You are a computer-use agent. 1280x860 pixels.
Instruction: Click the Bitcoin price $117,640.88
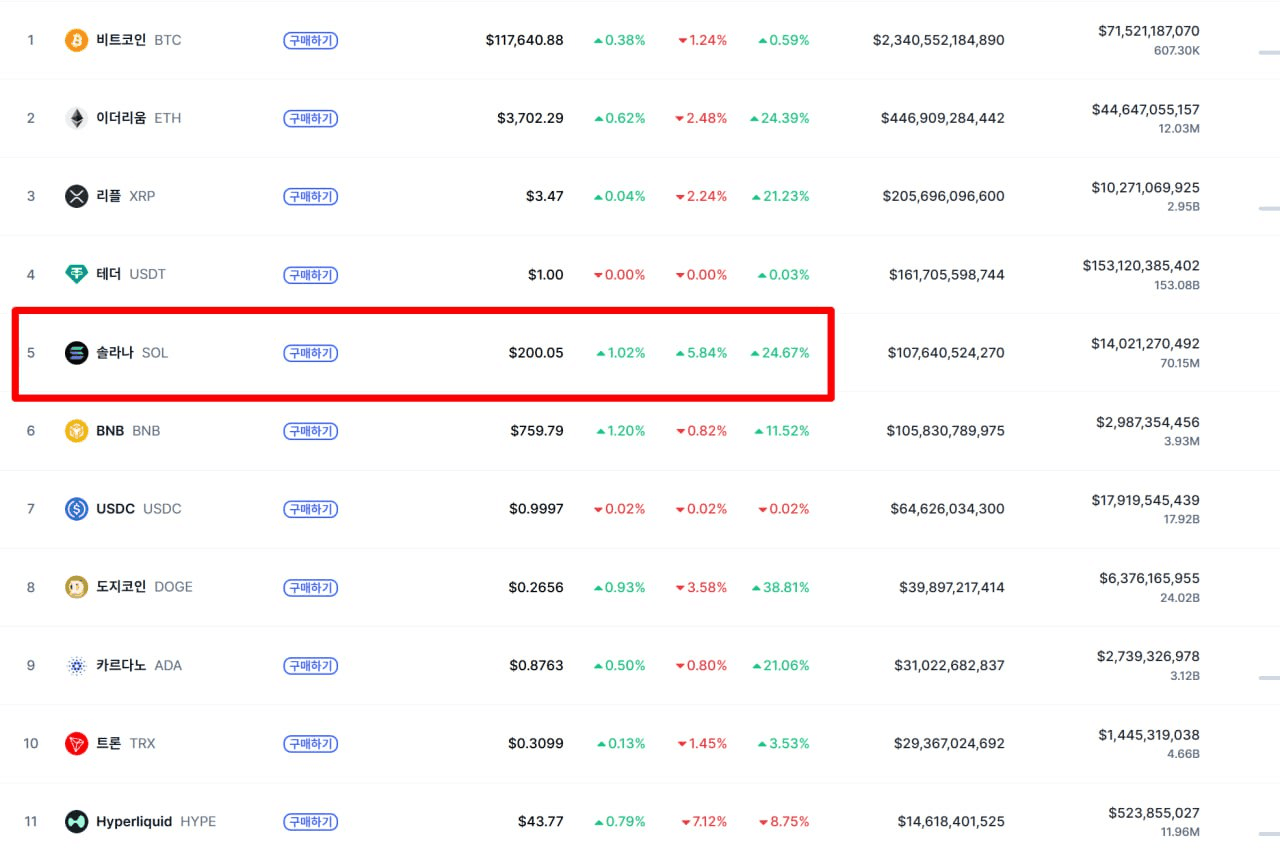pos(525,40)
